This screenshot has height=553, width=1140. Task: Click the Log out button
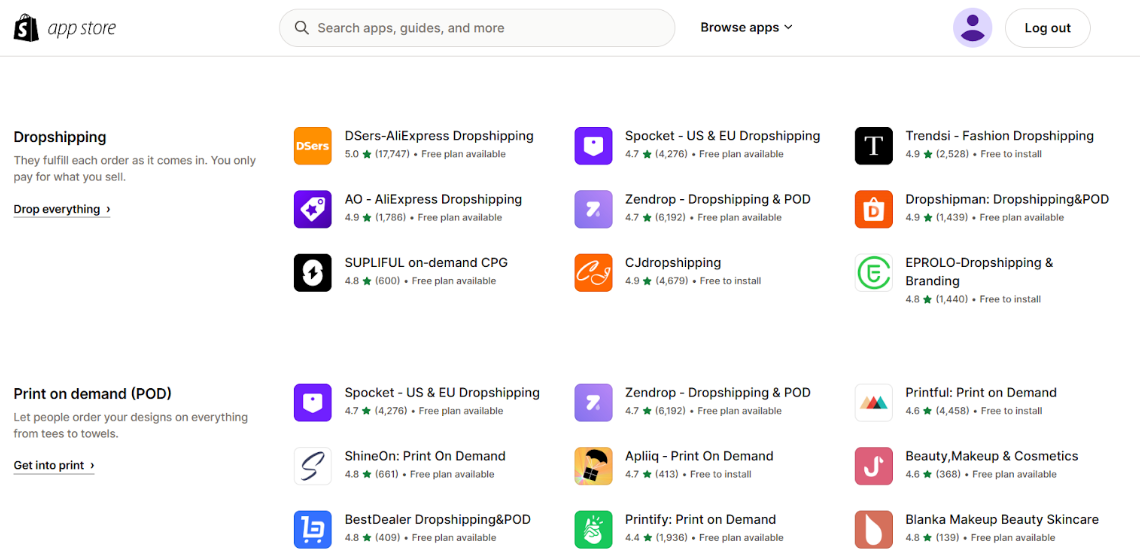1047,28
